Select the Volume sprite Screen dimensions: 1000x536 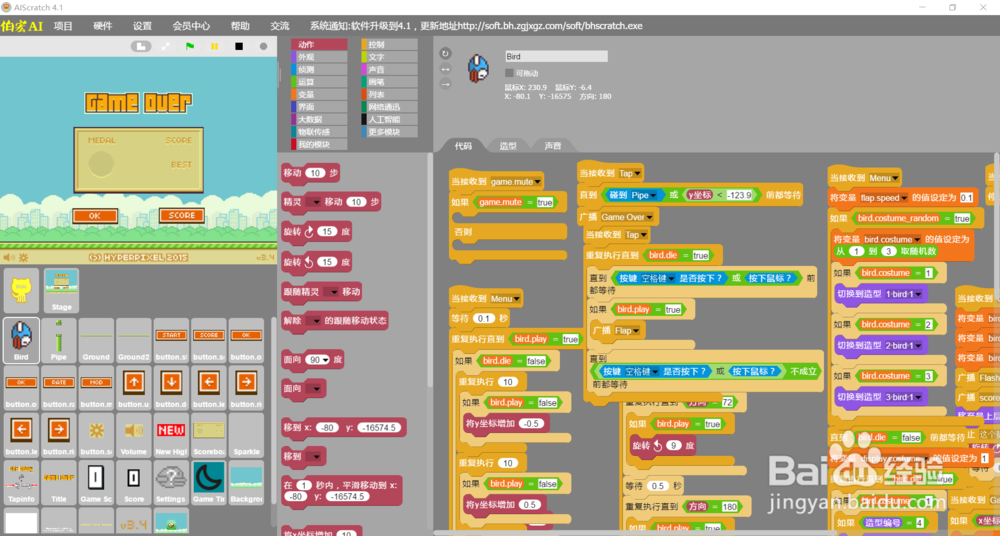(133, 435)
